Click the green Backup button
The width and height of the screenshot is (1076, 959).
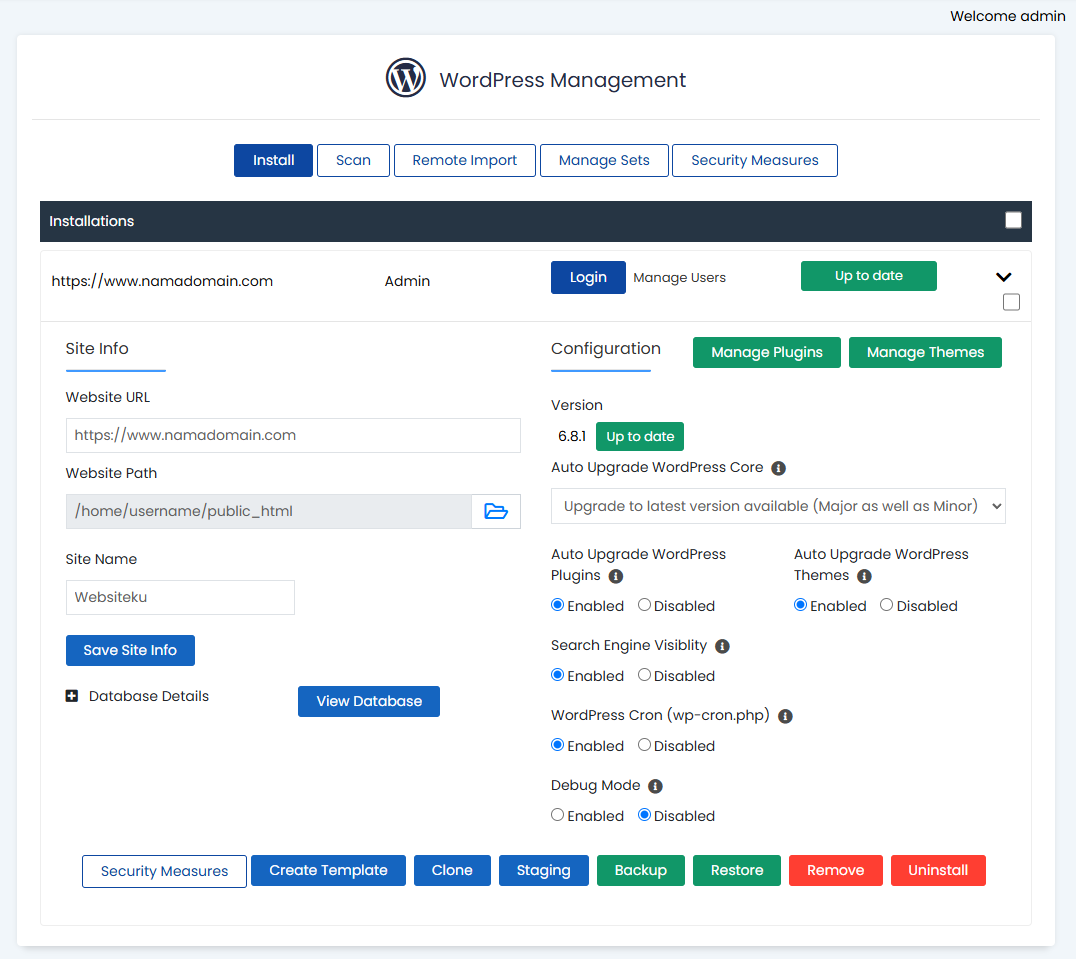point(641,871)
